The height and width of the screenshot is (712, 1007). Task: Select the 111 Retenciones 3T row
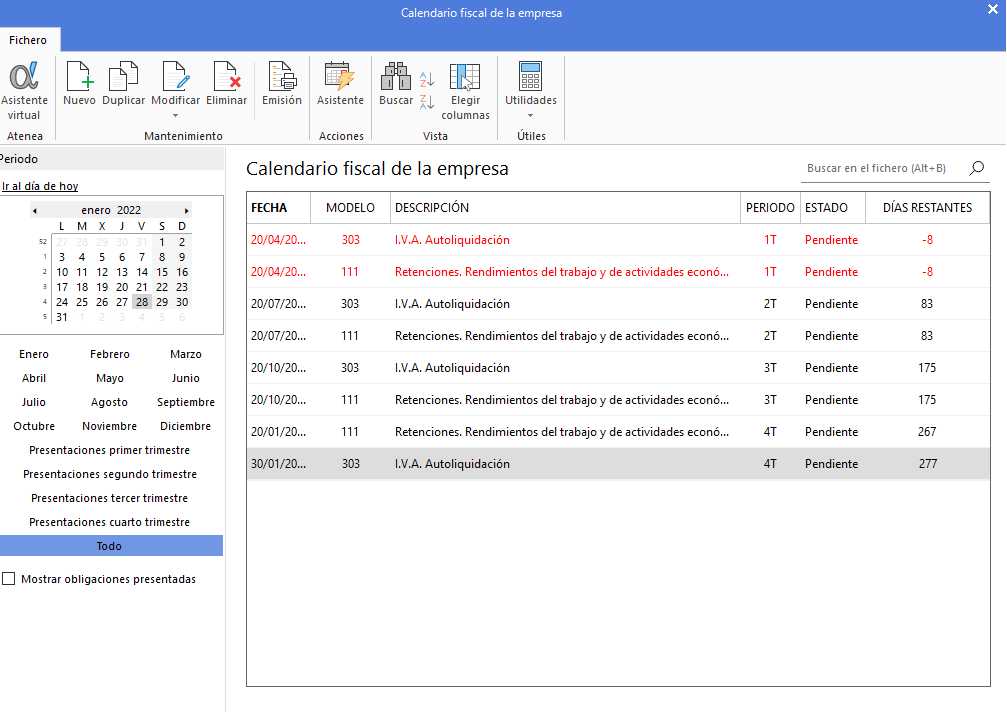pyautogui.click(x=618, y=400)
